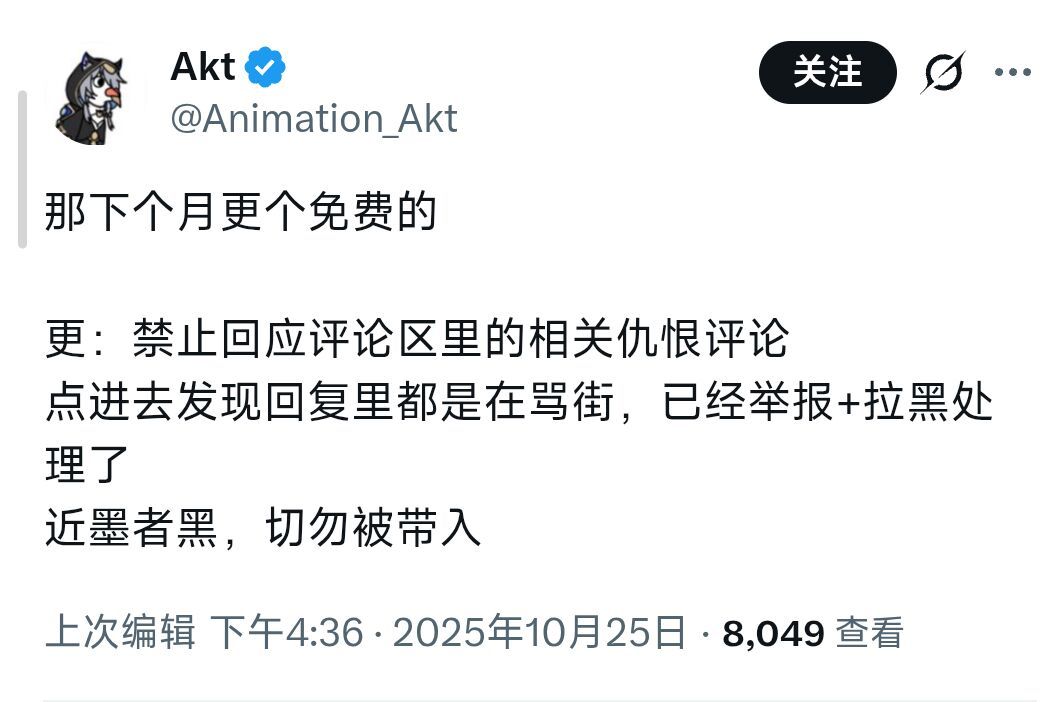Screen dimensions: 1062x702
Task: Click the 下午4:36 timestamp
Action: tap(285, 633)
